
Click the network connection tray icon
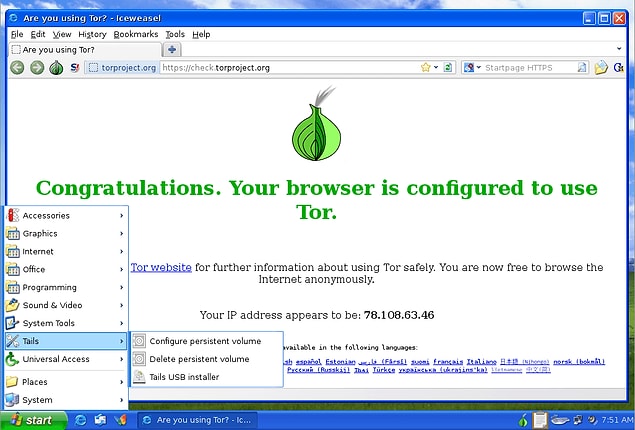click(578, 420)
